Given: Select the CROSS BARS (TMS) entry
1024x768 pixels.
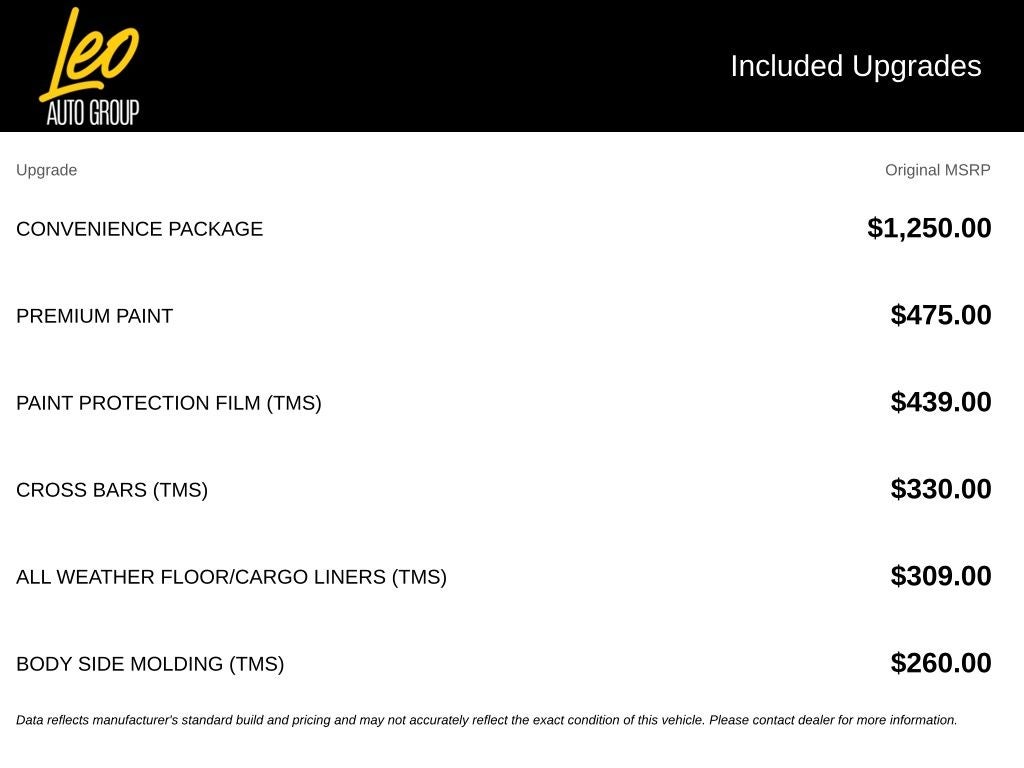Looking at the screenshot, I should (112, 490).
